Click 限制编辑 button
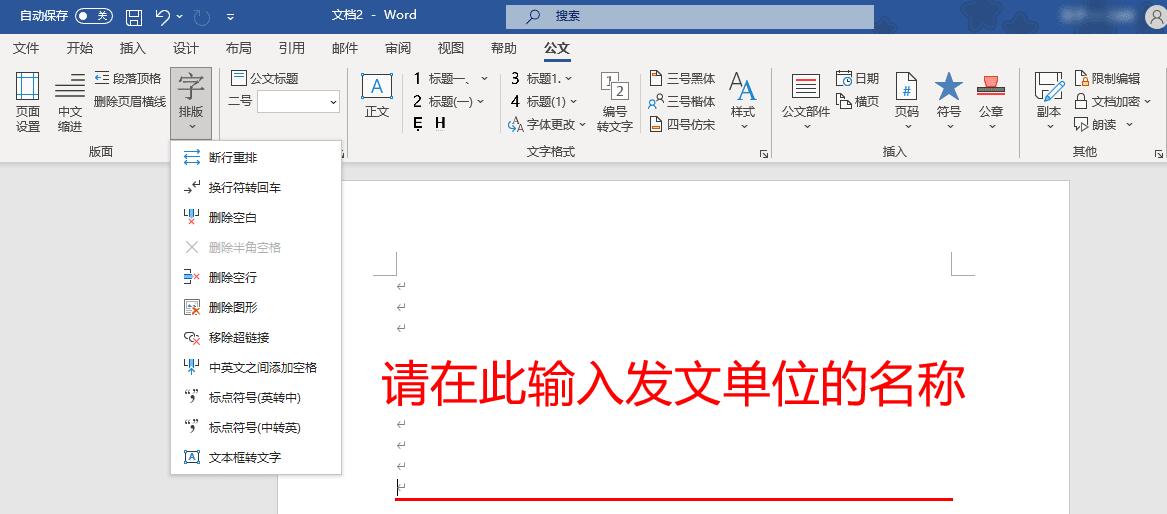 click(x=1107, y=78)
